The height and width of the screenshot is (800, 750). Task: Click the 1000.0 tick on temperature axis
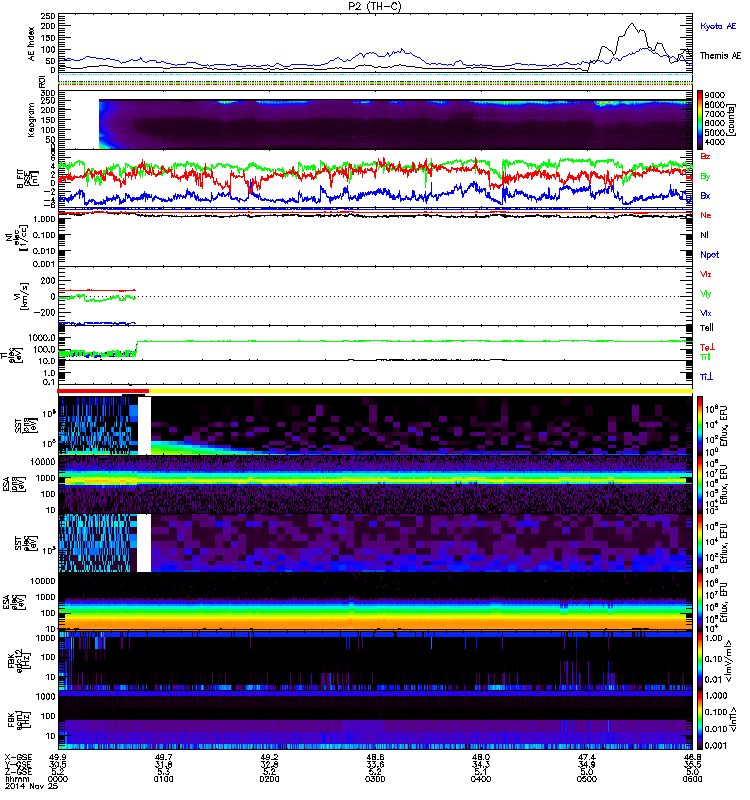click(42, 338)
